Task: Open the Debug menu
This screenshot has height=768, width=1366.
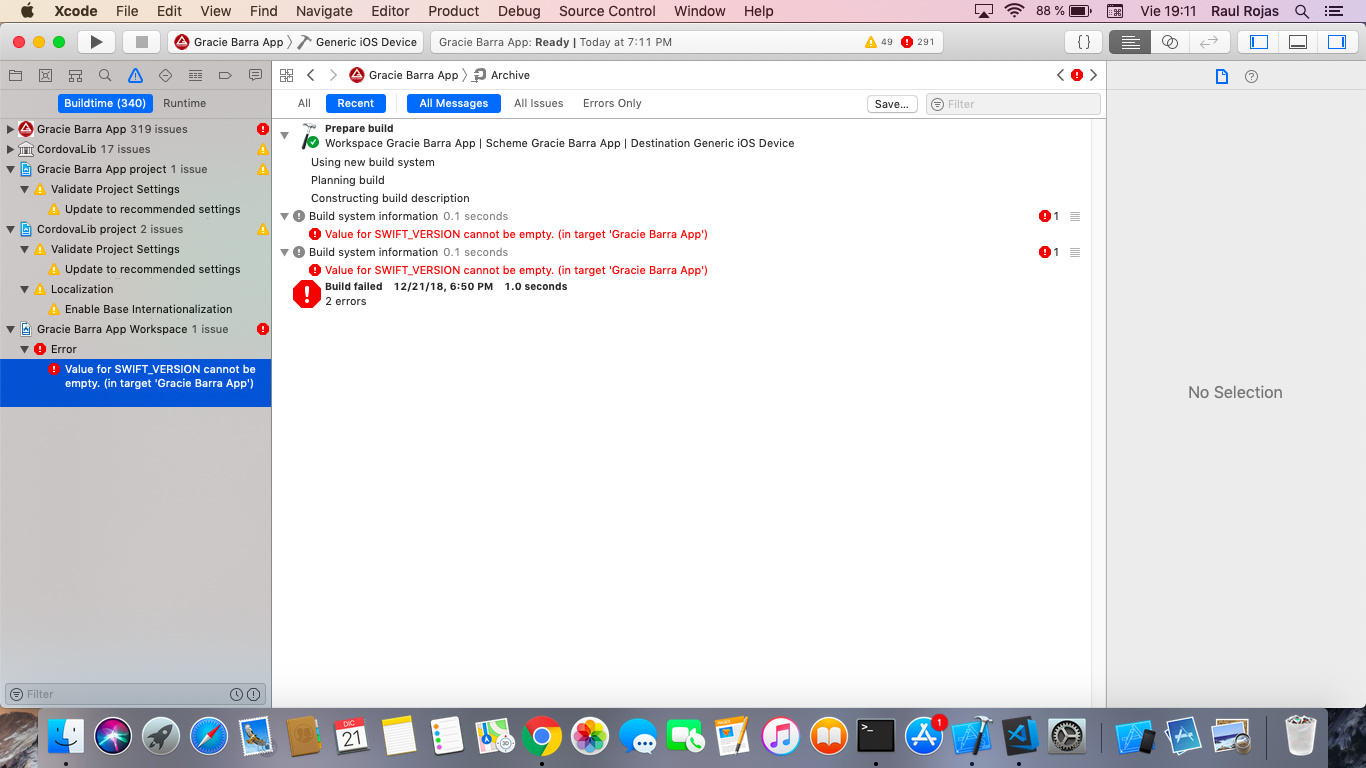Action: tap(519, 11)
